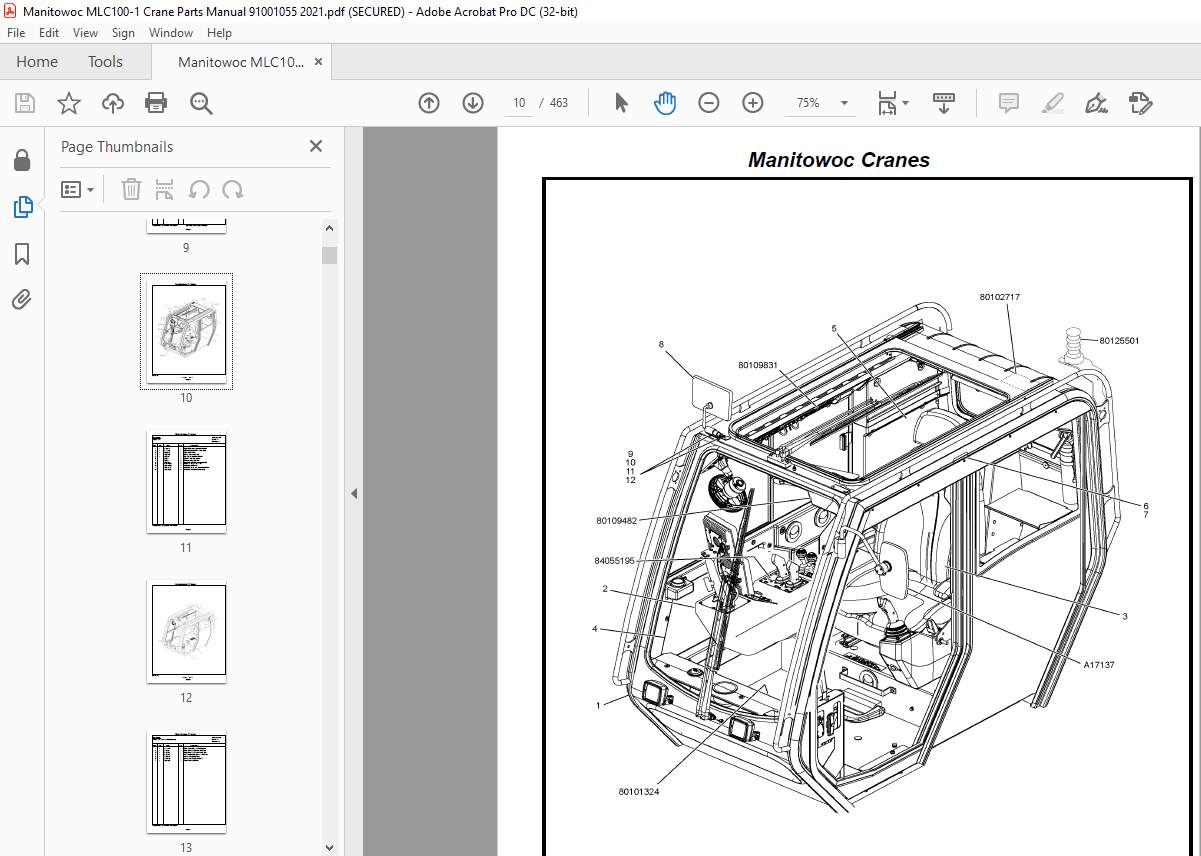
Task: Click thumbnails scrollbar down arrow
Action: (329, 847)
